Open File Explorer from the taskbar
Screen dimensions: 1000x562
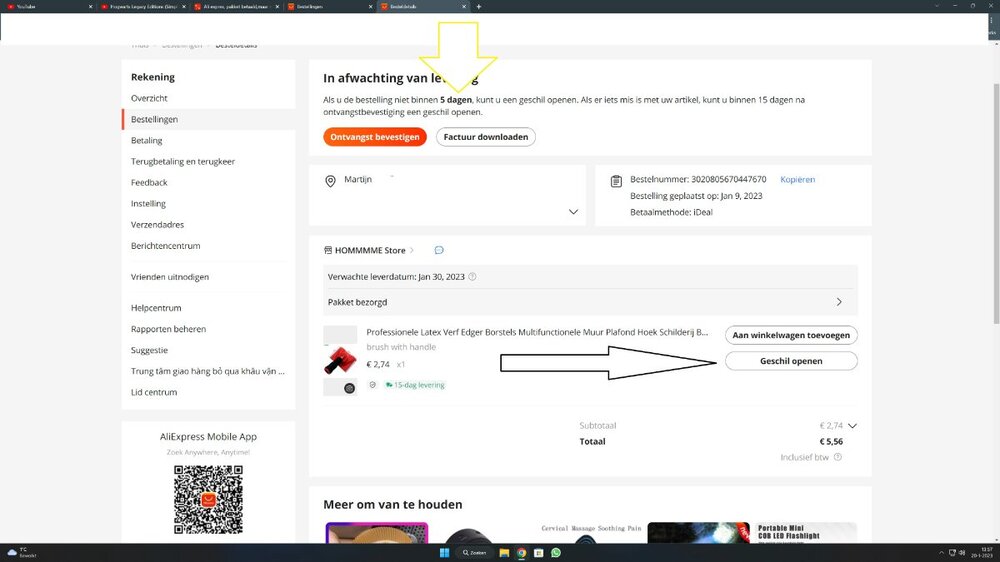tap(505, 552)
